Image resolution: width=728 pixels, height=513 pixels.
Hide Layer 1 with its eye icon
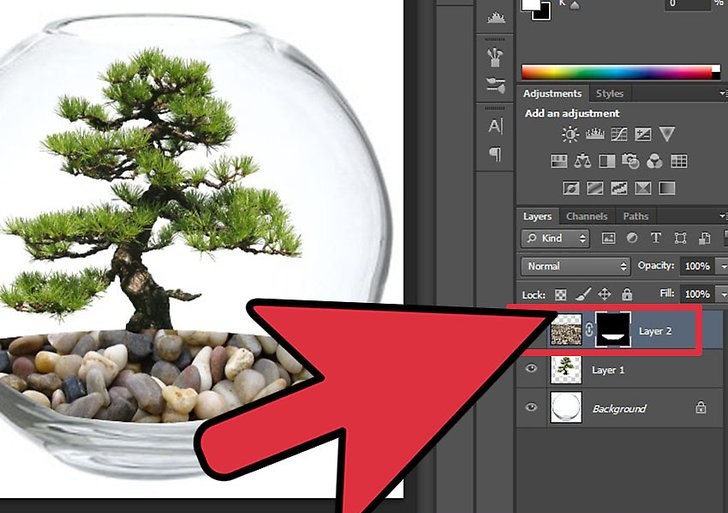(532, 370)
